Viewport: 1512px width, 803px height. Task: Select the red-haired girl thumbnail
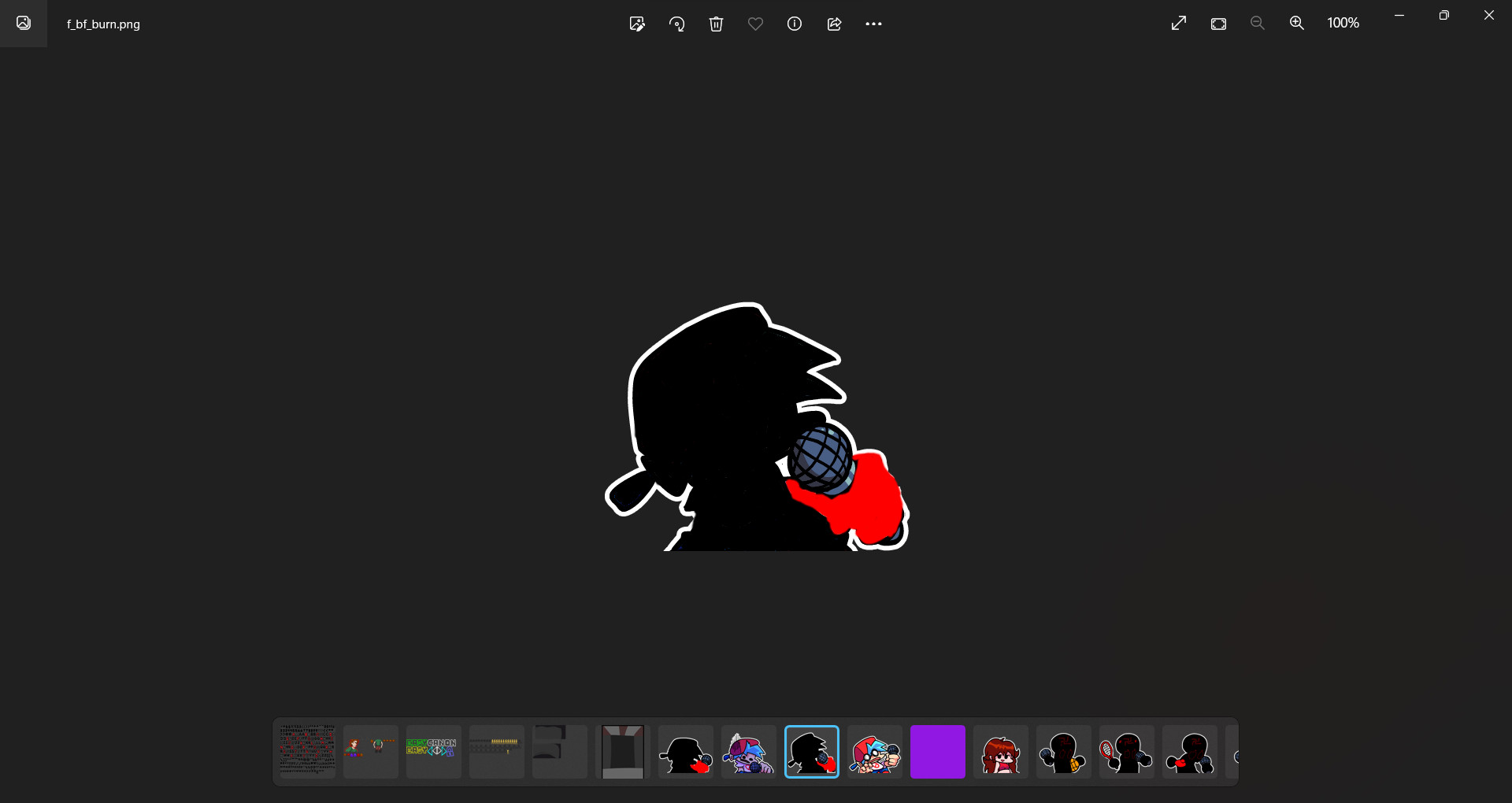click(1000, 752)
